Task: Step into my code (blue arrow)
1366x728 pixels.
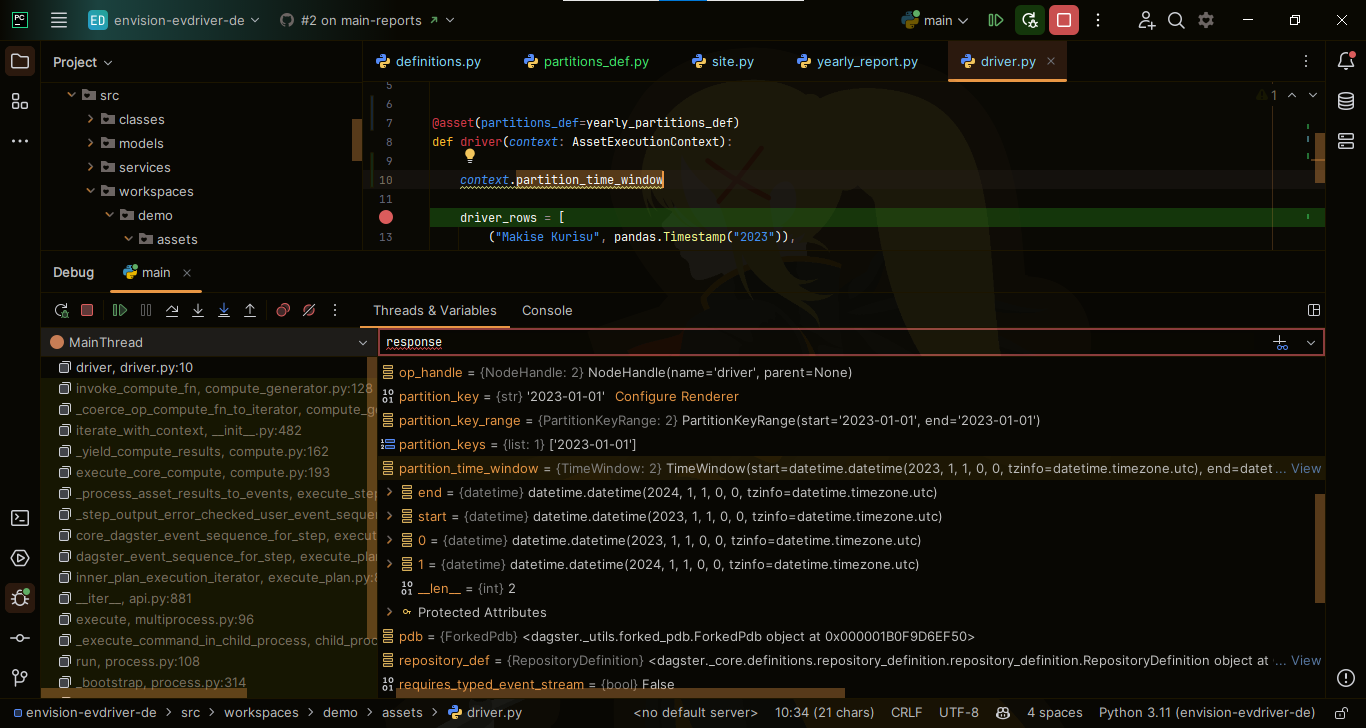Action: click(224, 310)
